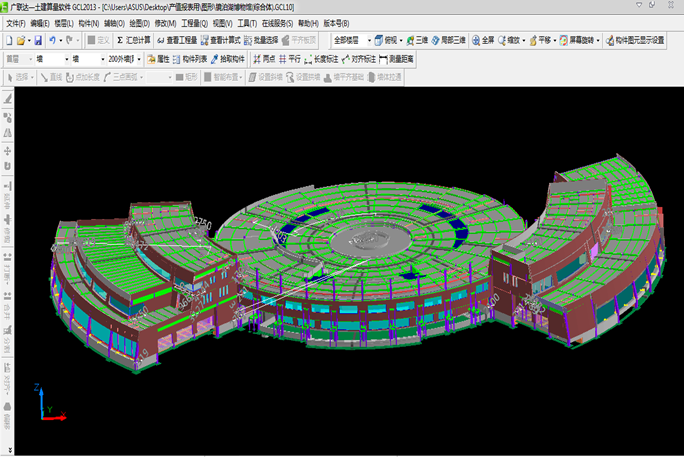This screenshot has width=685, height=457.
Task: Click the Undo arrow icon
Action: click(x=52, y=41)
